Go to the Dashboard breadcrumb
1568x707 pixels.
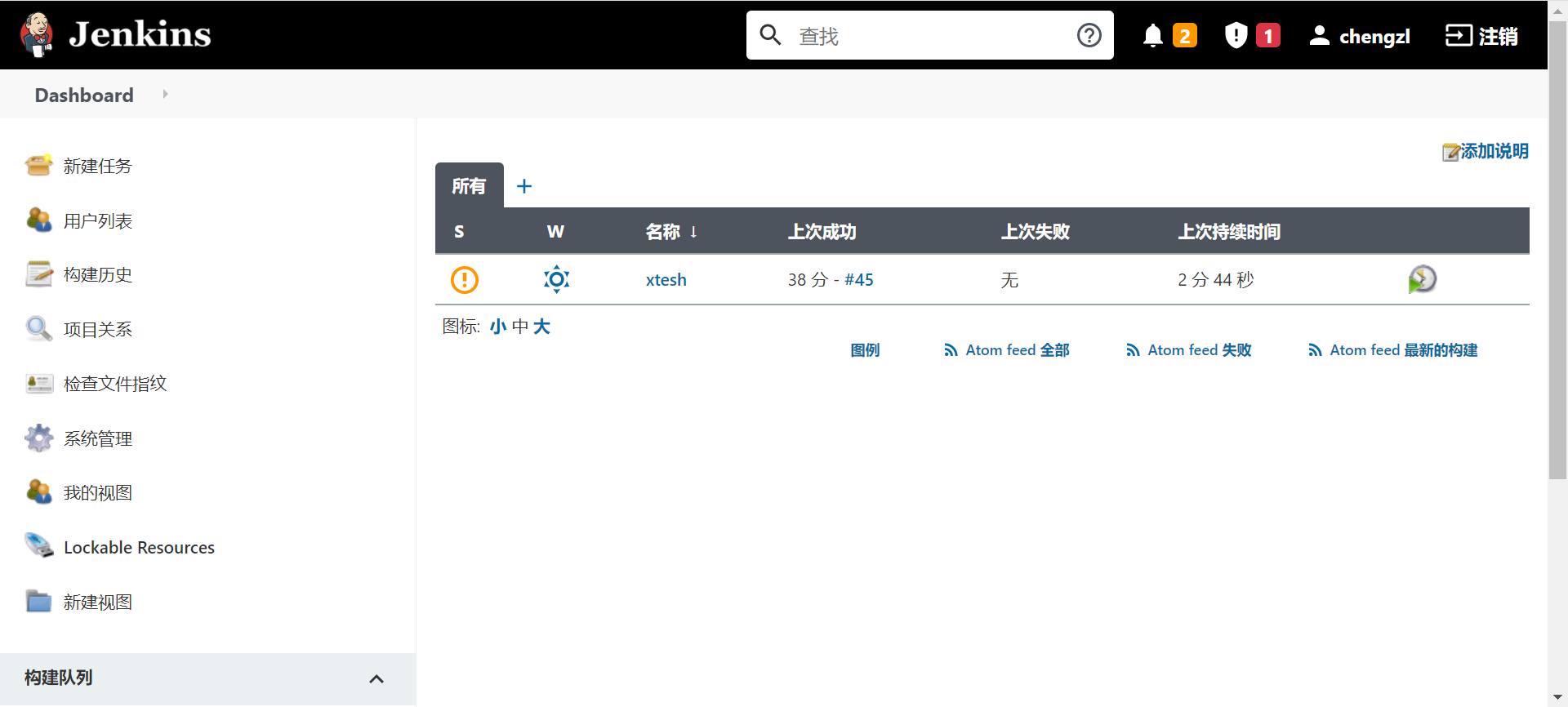[x=84, y=95]
